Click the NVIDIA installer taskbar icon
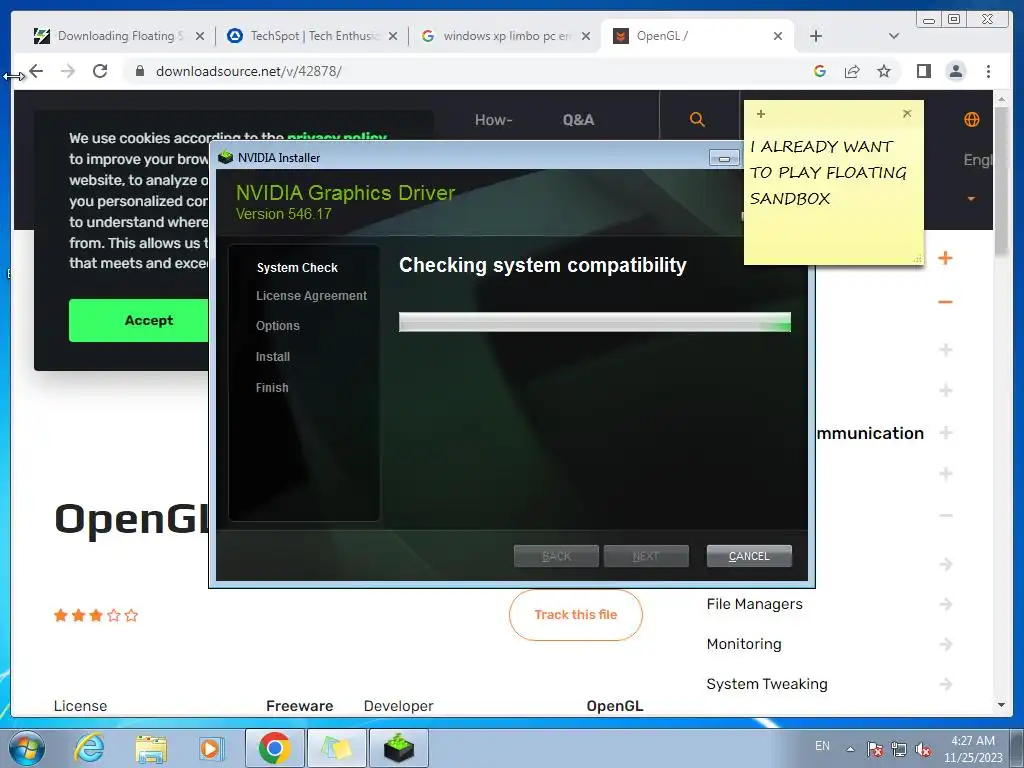 point(399,748)
